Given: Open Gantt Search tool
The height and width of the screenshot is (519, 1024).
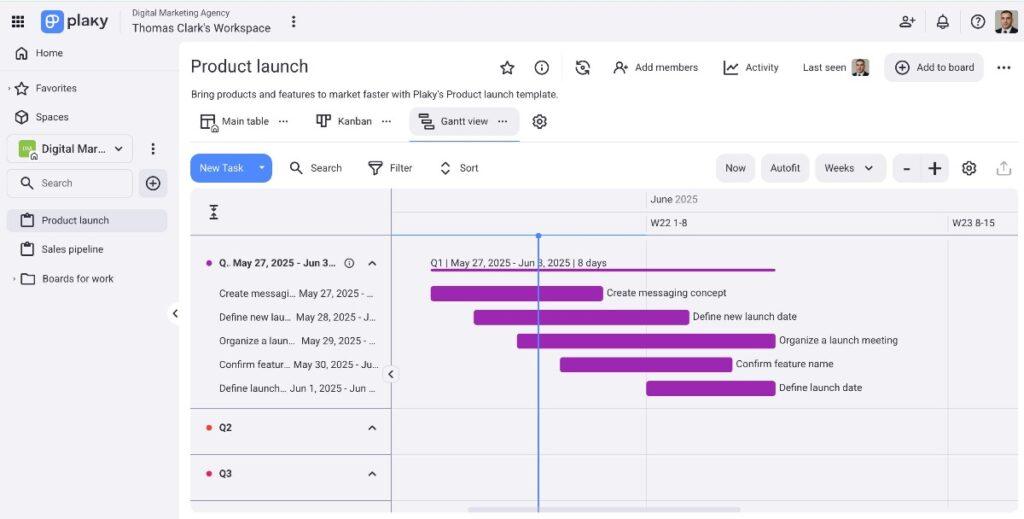Looking at the screenshot, I should click(x=316, y=168).
